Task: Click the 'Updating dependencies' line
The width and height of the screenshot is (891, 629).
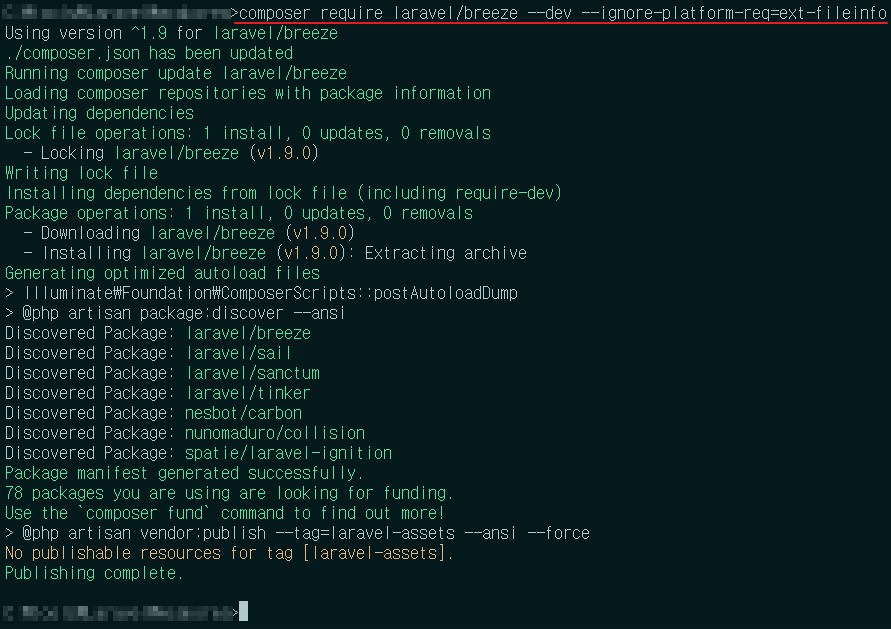Action: pyautogui.click(x=99, y=113)
